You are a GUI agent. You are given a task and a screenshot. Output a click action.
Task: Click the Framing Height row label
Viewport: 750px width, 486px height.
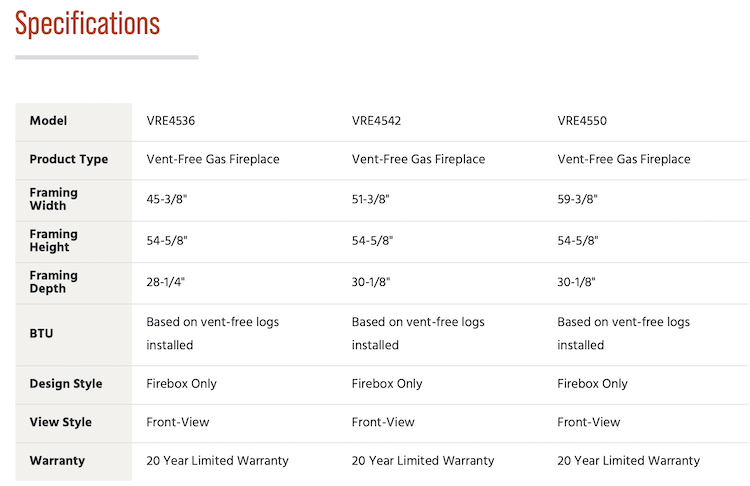(x=53, y=240)
